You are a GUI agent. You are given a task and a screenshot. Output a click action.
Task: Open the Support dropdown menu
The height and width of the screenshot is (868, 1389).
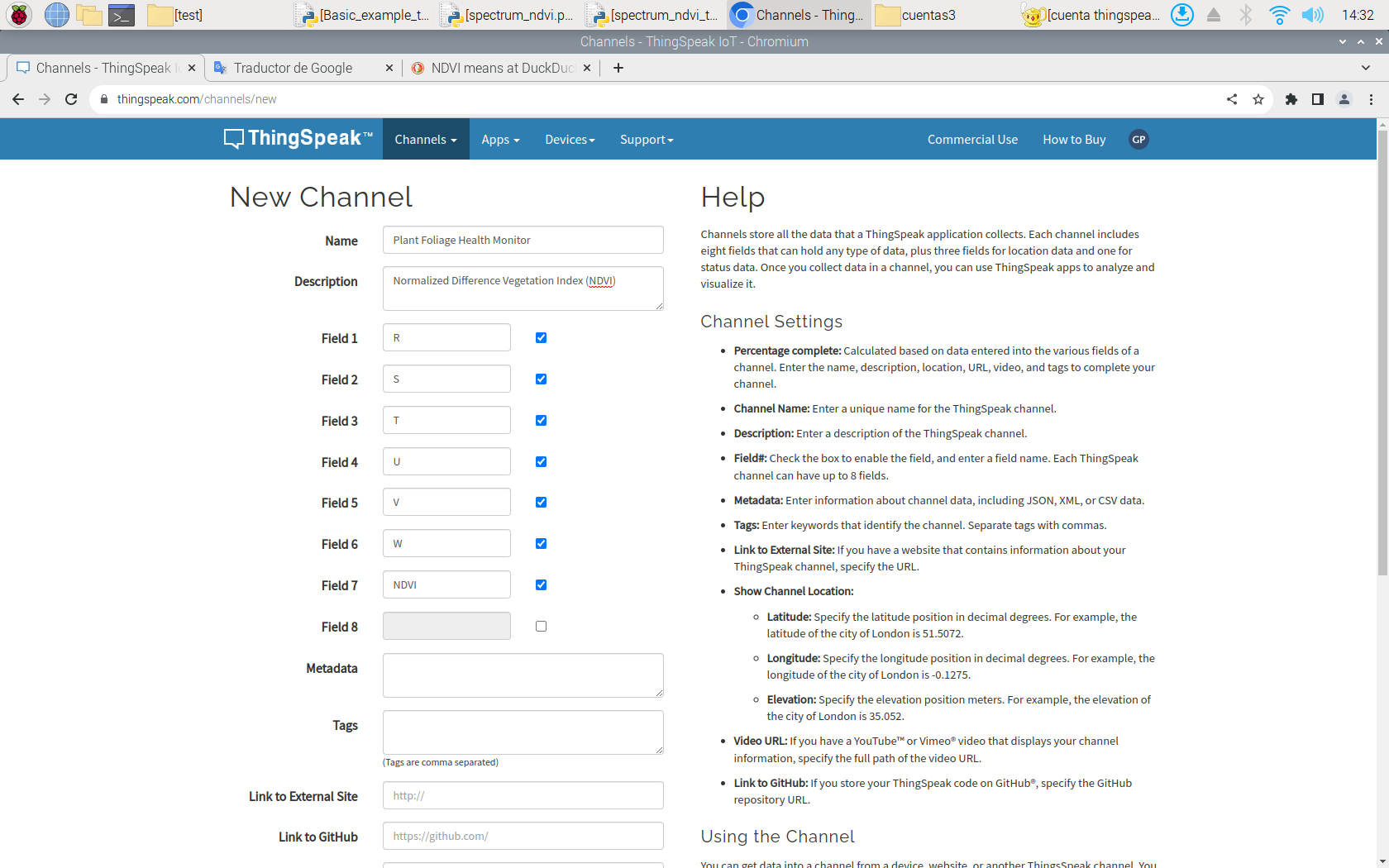(x=647, y=140)
